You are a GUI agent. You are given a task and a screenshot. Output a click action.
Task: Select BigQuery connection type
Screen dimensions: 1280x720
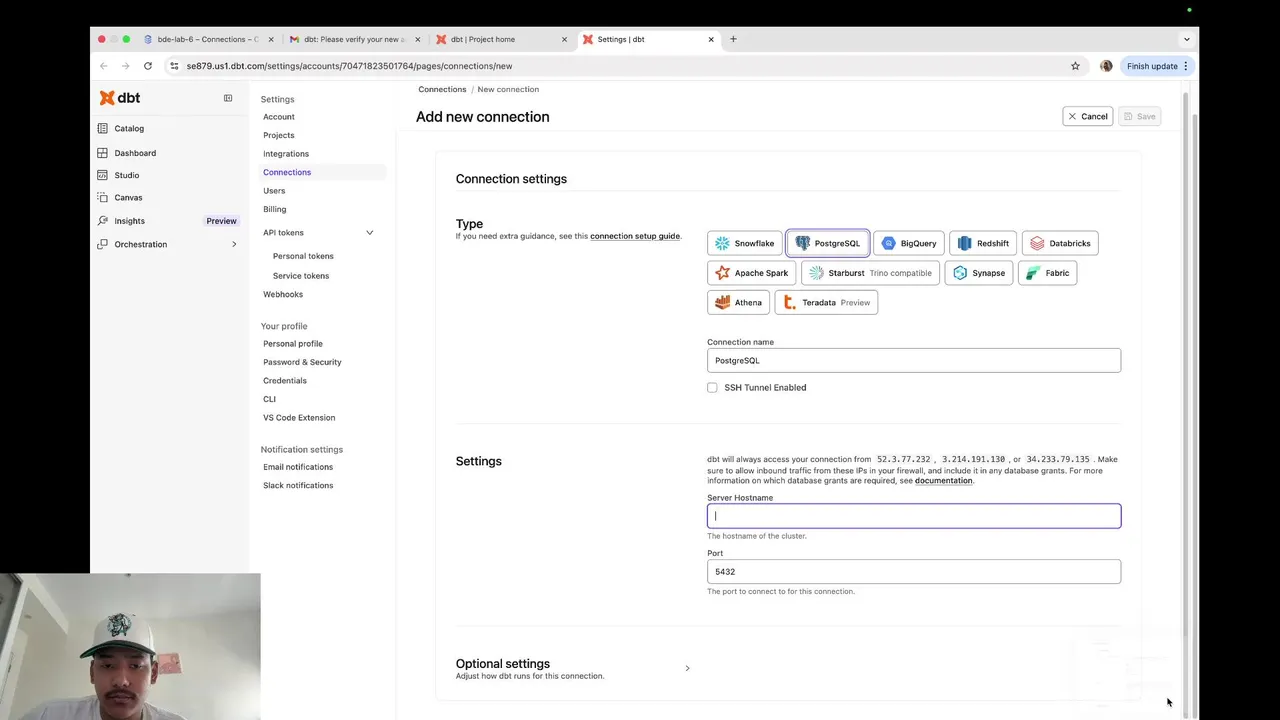(x=909, y=243)
